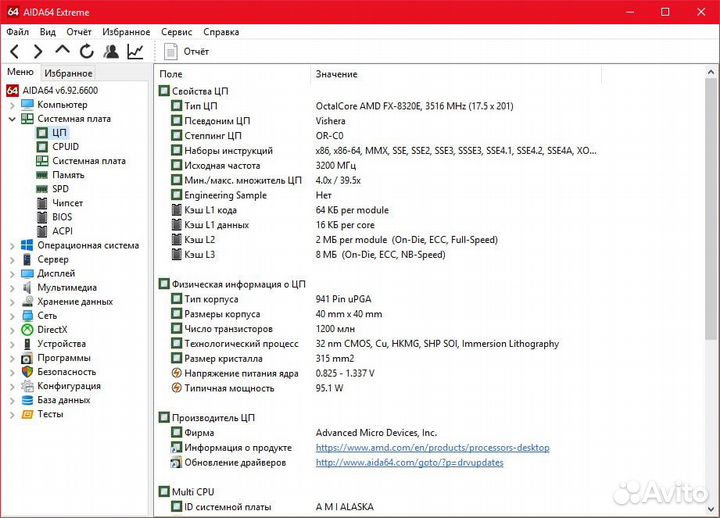720x518 pixels.
Task: Click the Мультимедиа speaker icon
Action: tap(28, 287)
